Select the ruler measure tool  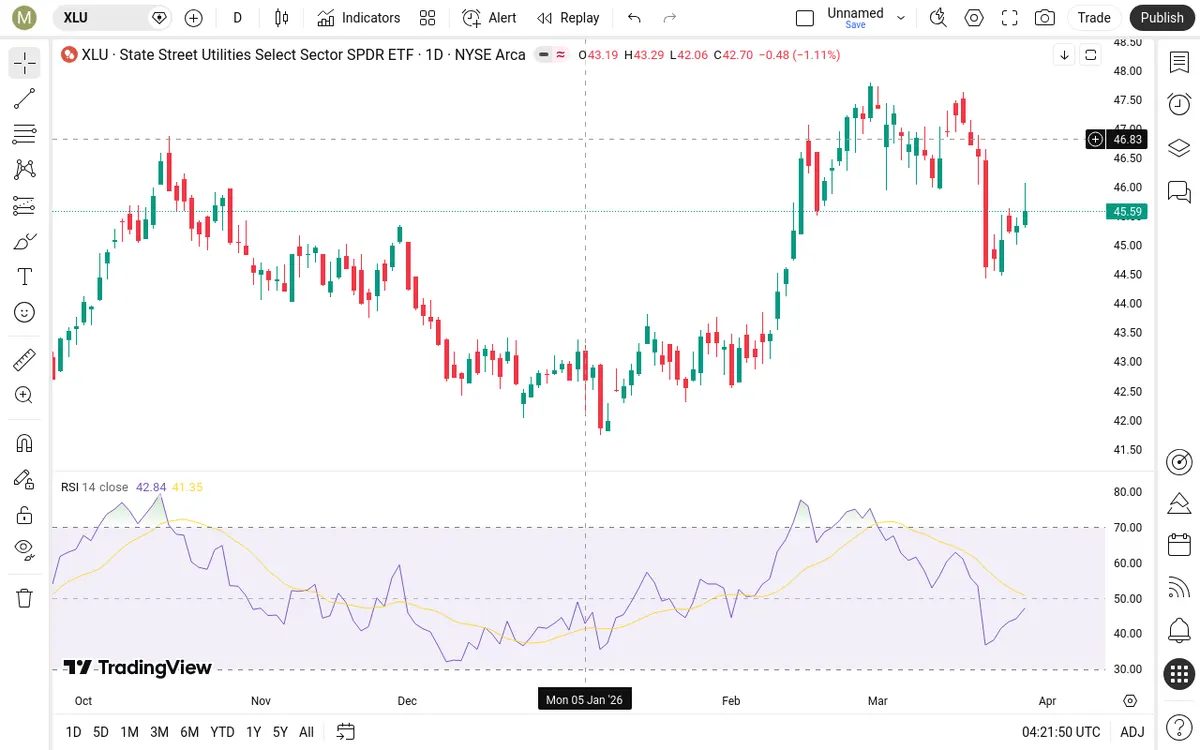pos(24,359)
